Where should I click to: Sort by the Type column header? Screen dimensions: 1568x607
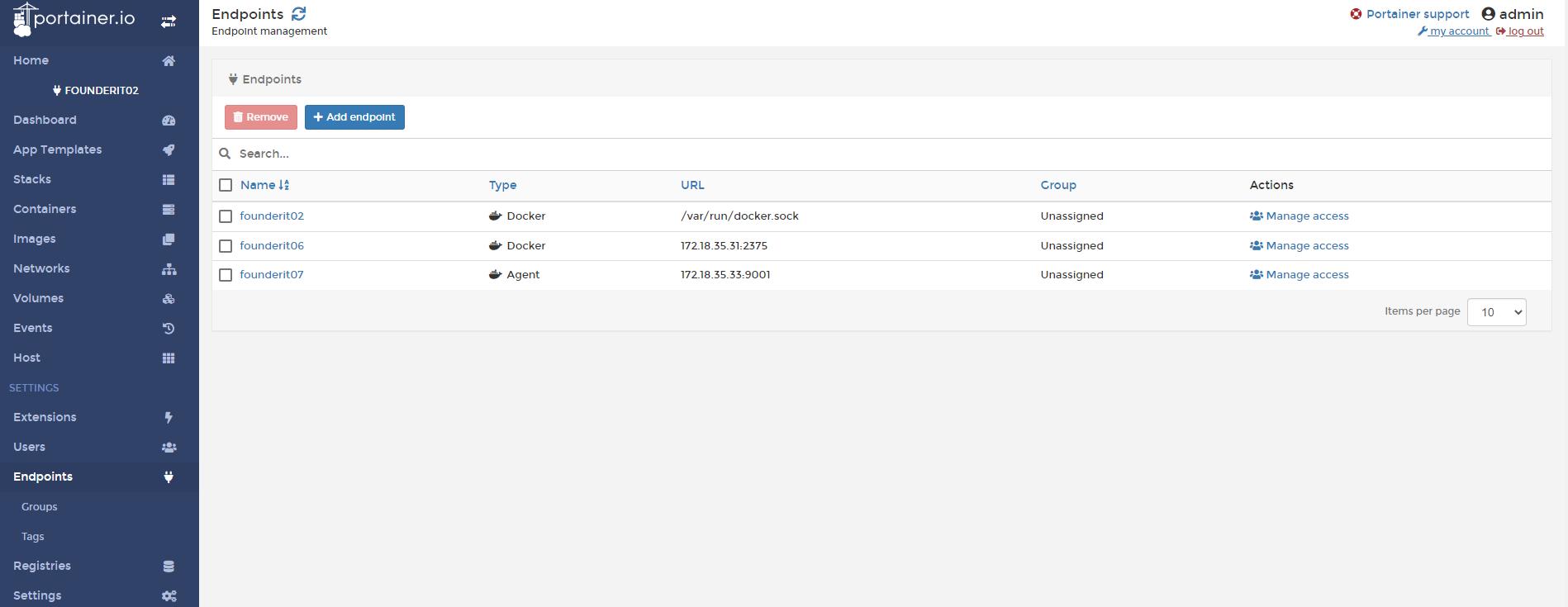click(x=502, y=185)
